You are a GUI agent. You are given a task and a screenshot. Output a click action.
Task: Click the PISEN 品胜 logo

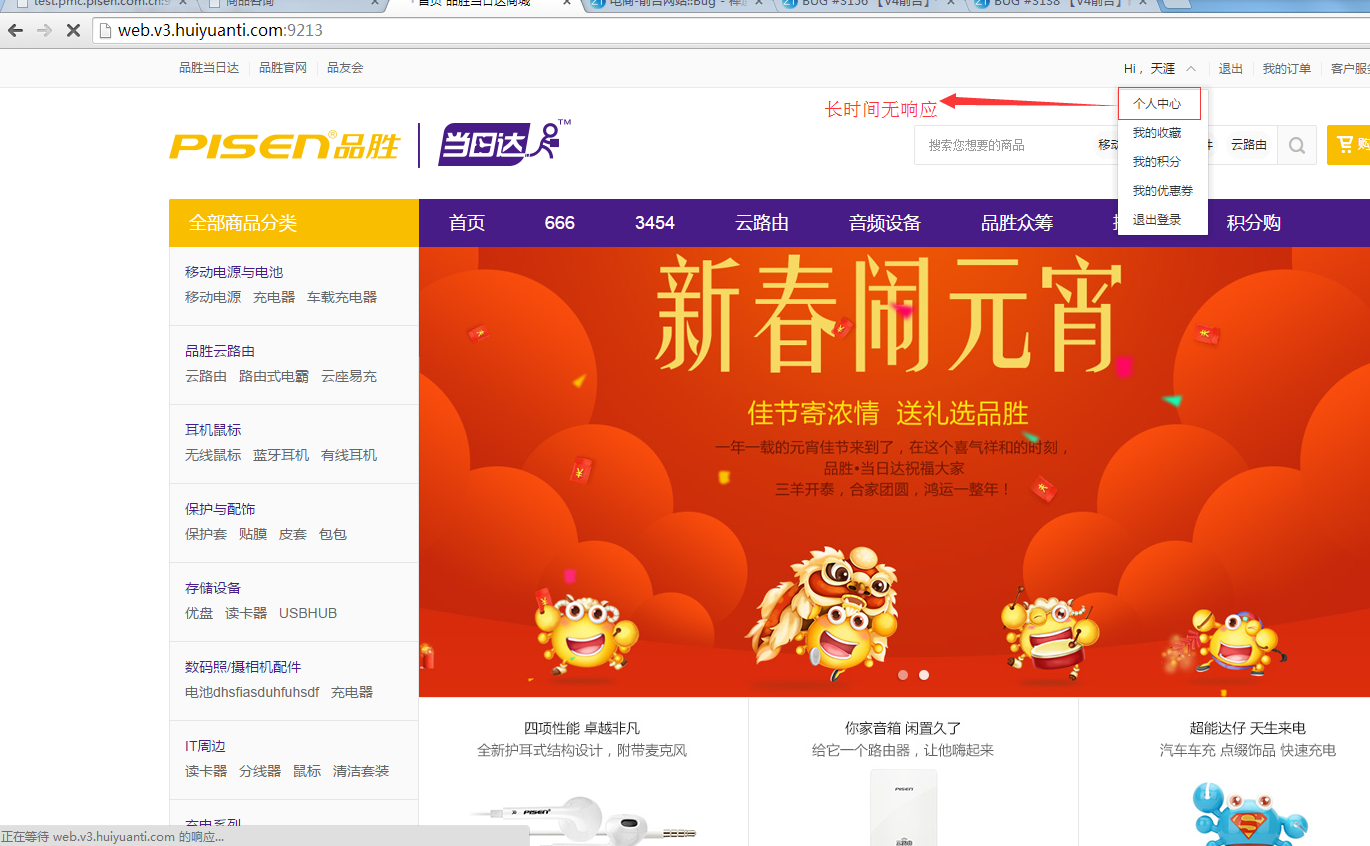285,145
